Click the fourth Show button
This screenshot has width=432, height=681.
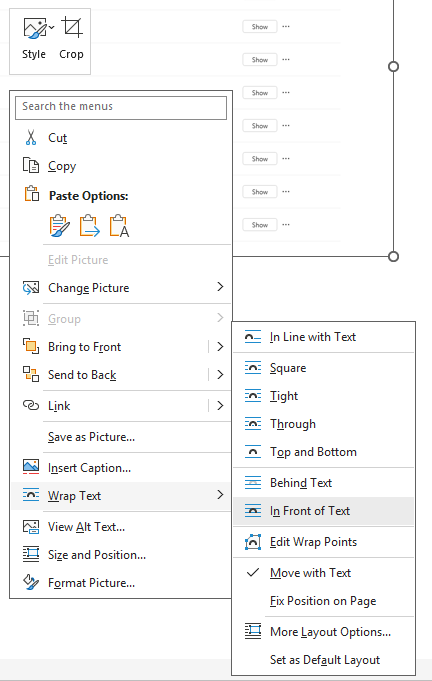tap(260, 126)
